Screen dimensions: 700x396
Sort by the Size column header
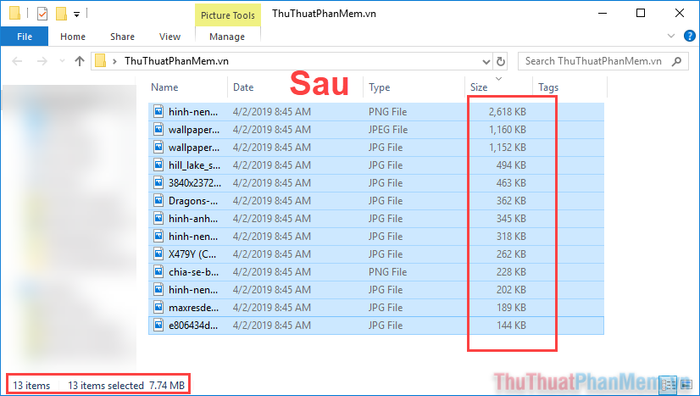click(x=479, y=88)
